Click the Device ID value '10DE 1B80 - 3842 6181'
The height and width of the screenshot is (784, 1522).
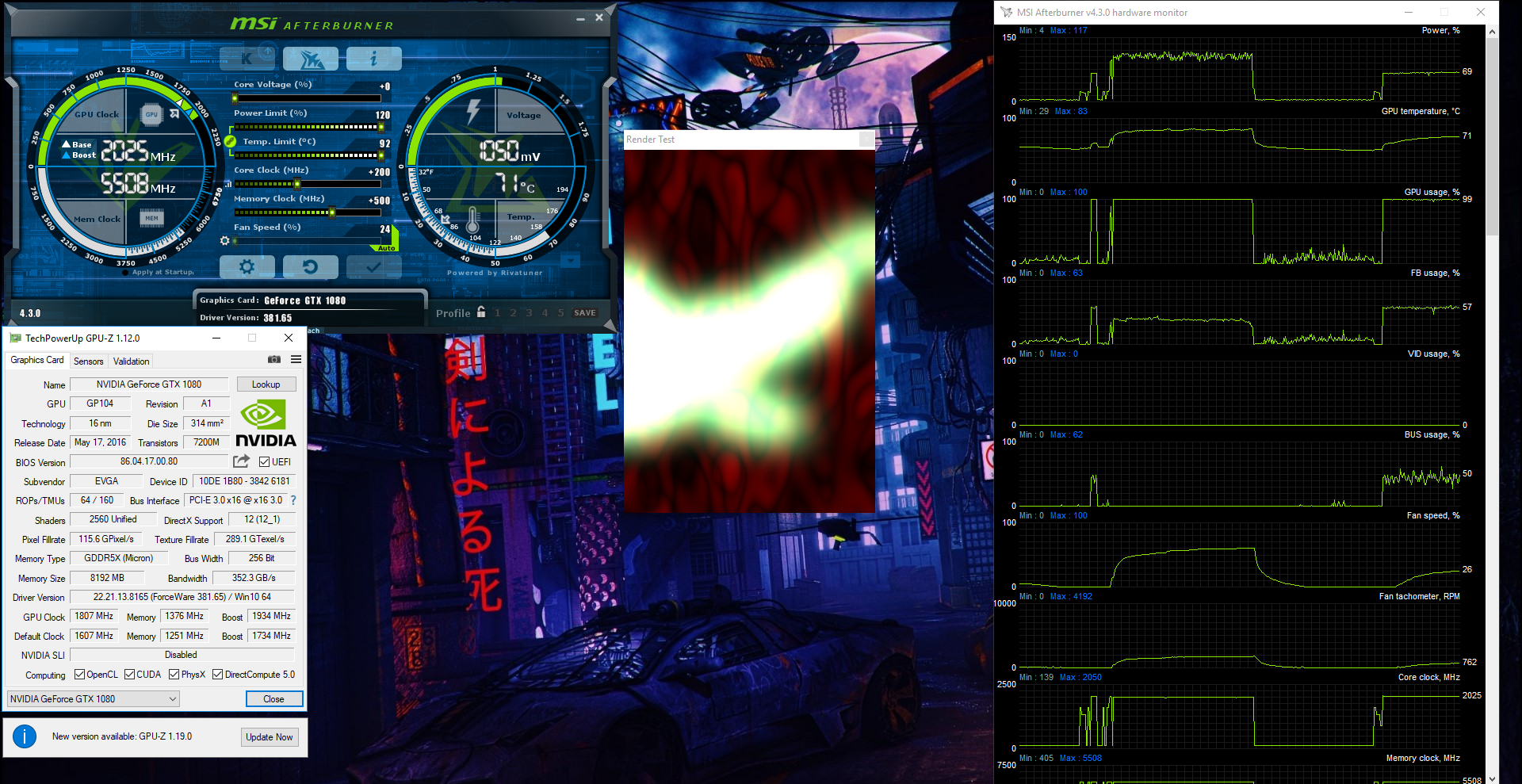(244, 481)
